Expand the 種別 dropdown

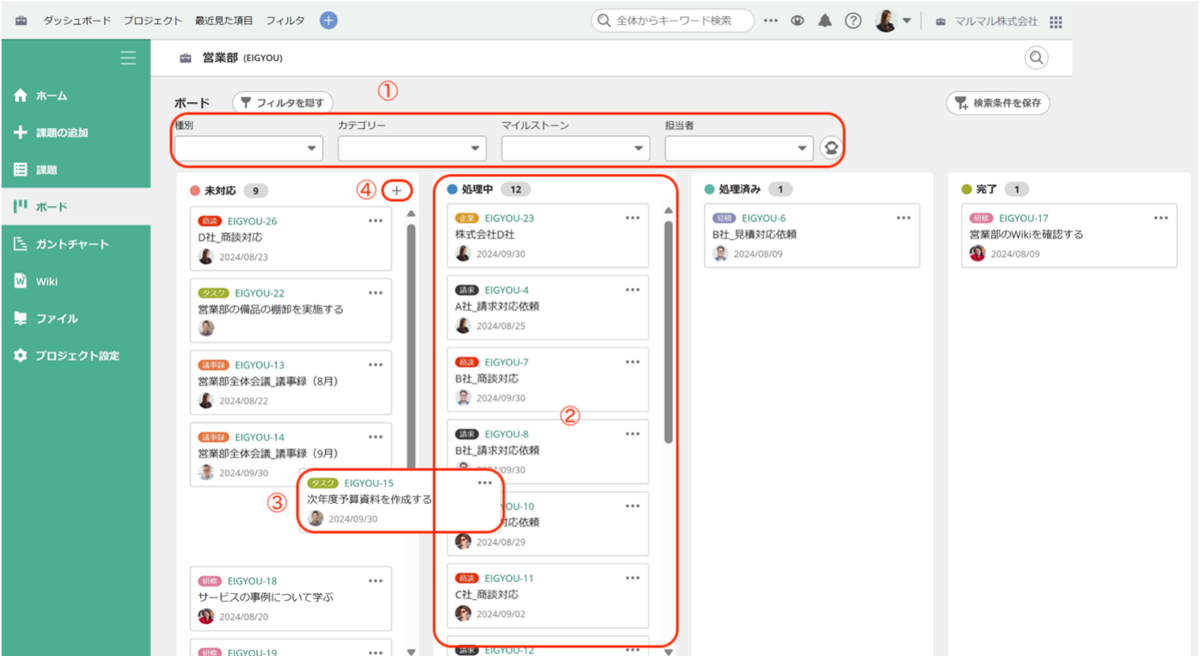pyautogui.click(x=248, y=149)
